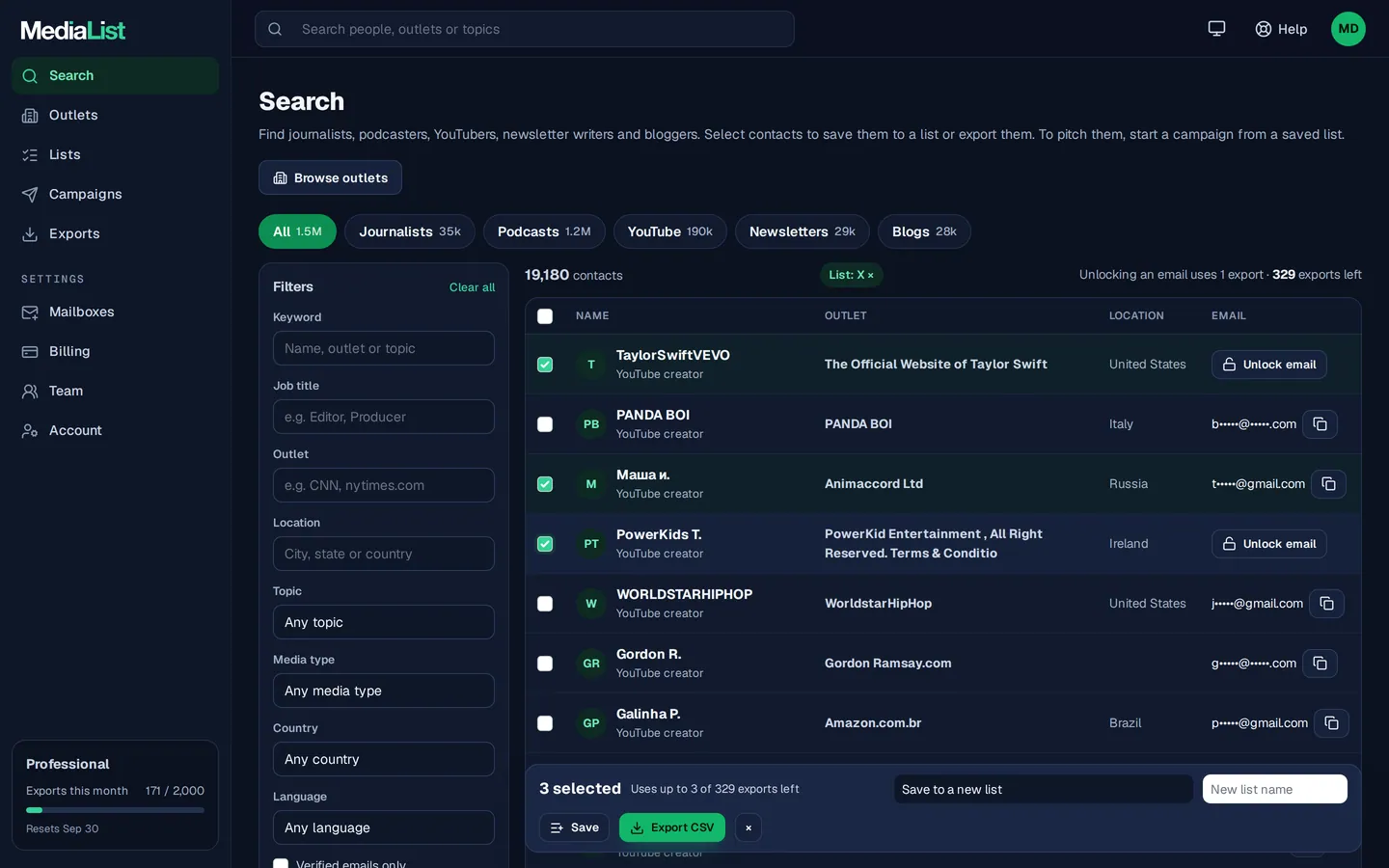
Task: Click the monitor icon in top bar
Action: pyautogui.click(x=1216, y=29)
